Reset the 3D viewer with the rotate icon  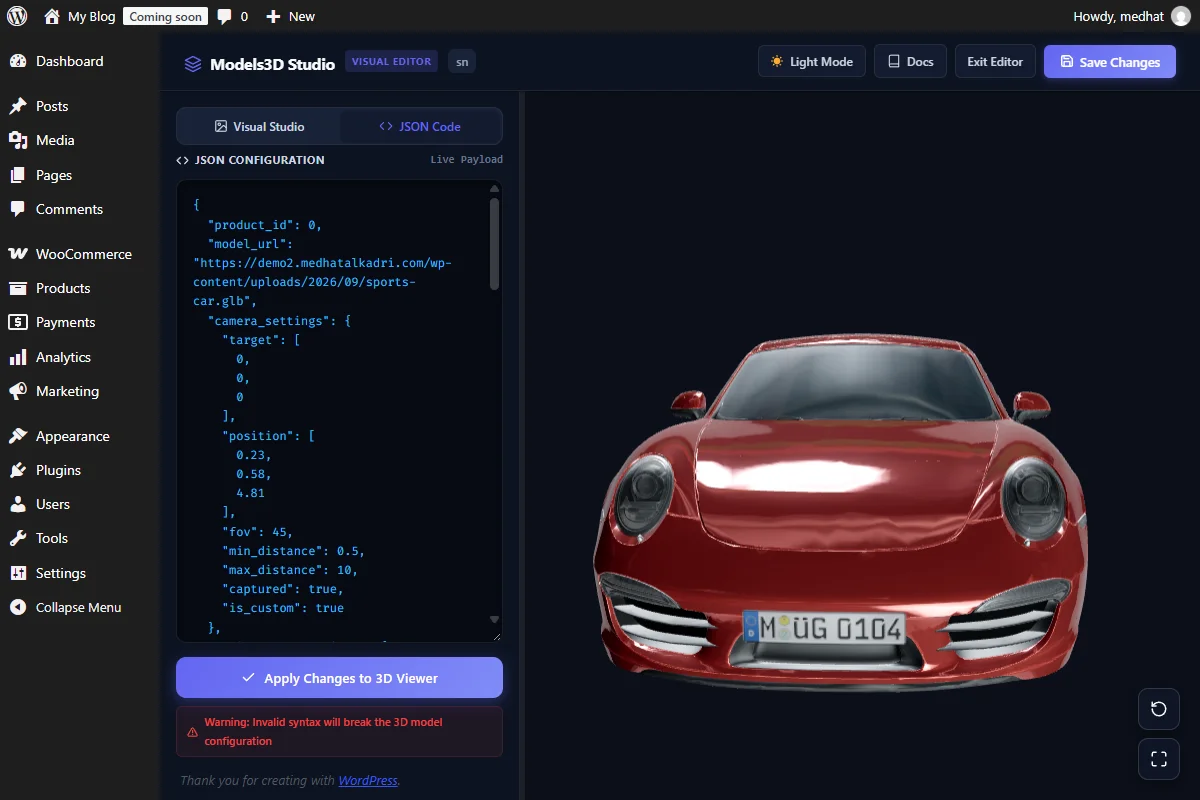point(1159,709)
